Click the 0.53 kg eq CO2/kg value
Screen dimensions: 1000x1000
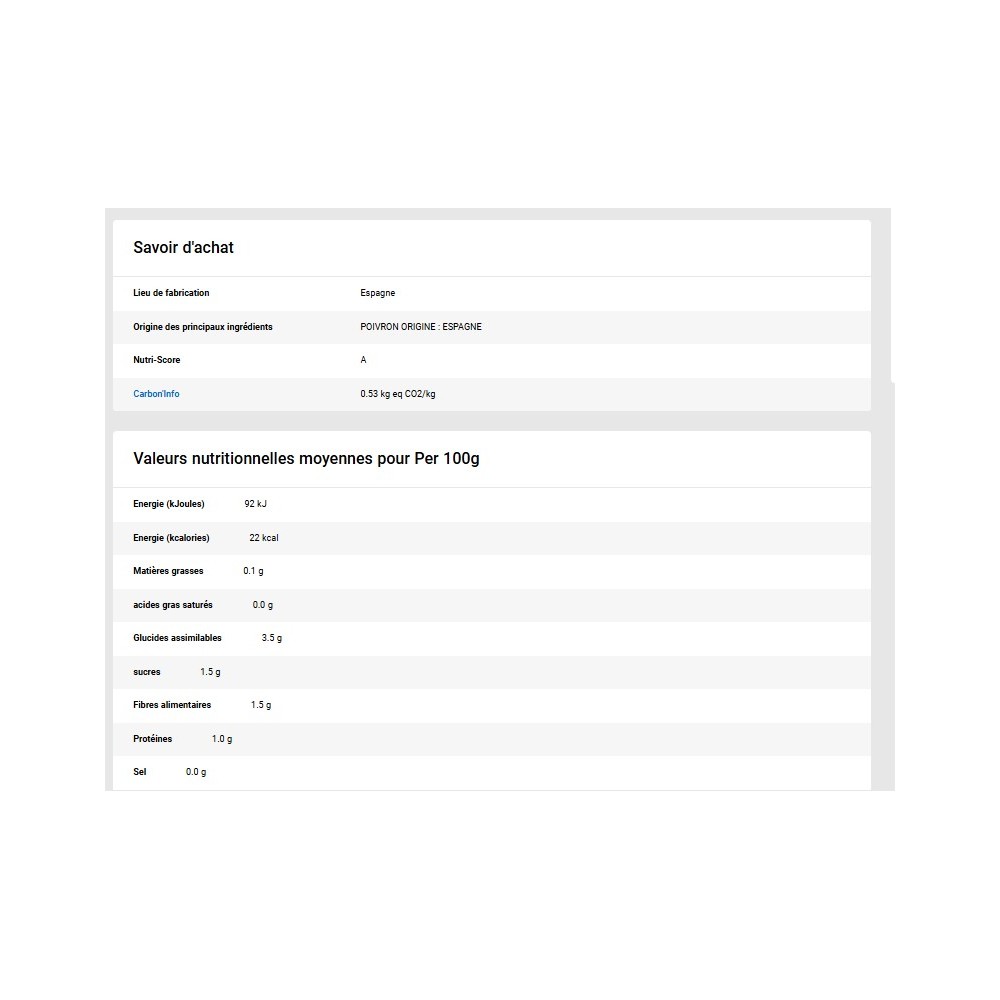pyautogui.click(x=397, y=394)
